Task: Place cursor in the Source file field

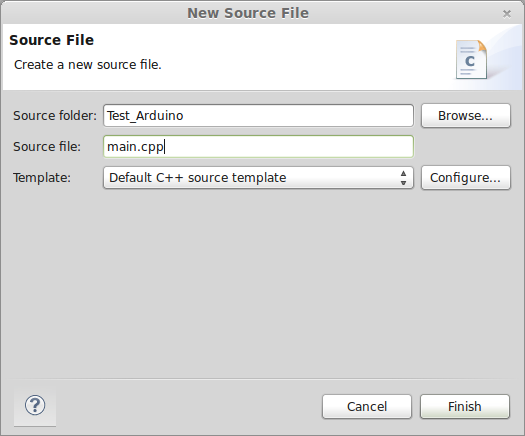Action: click(258, 147)
